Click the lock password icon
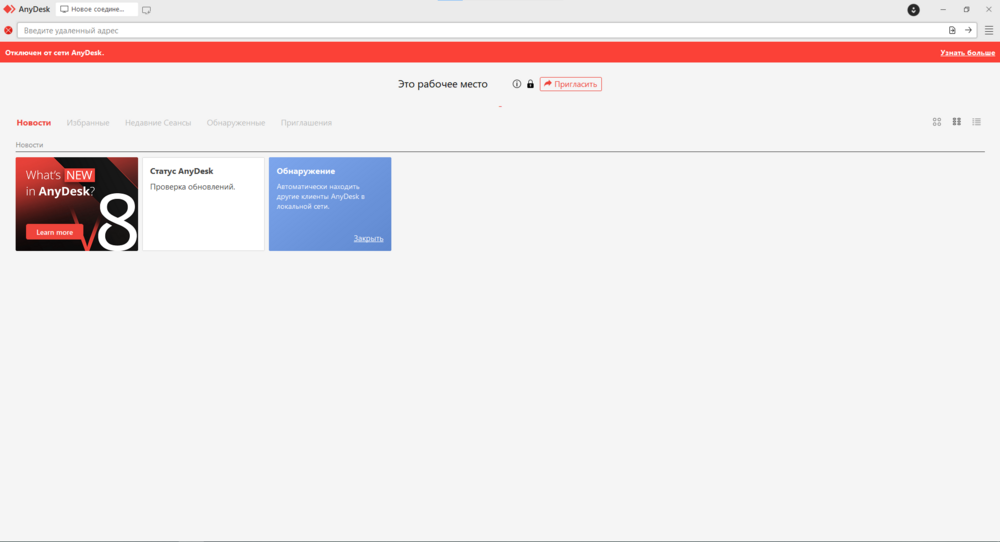This screenshot has width=1000, height=542. pos(530,84)
